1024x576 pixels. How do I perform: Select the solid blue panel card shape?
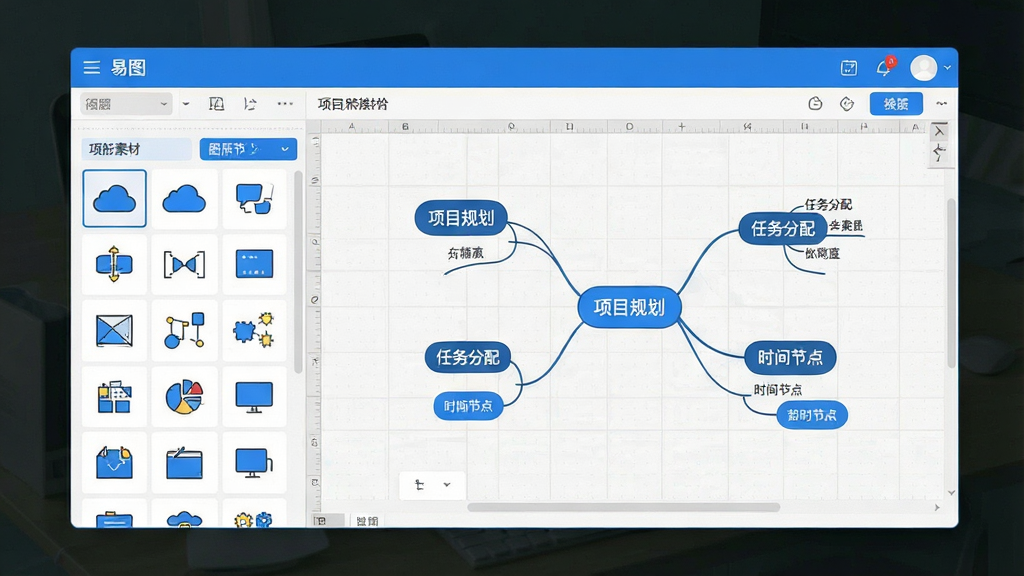click(254, 264)
